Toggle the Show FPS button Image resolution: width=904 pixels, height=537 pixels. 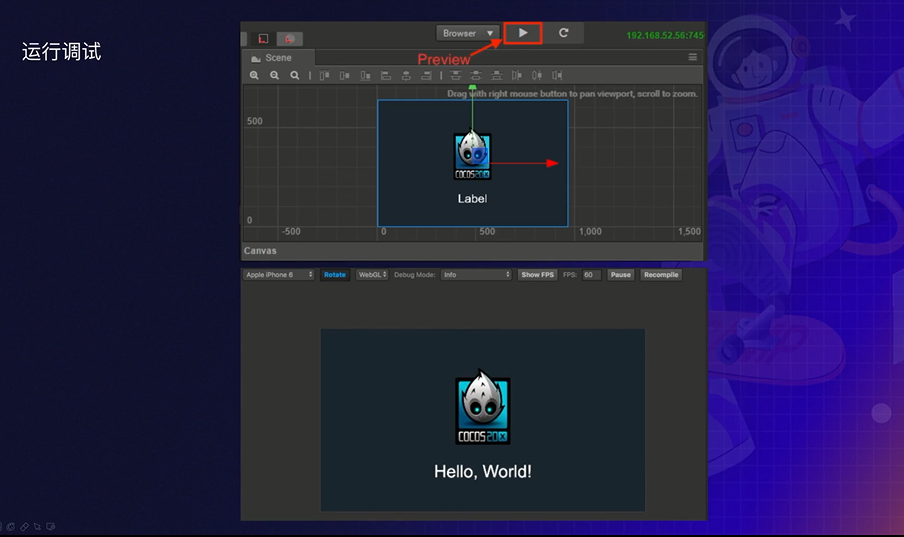[537, 275]
